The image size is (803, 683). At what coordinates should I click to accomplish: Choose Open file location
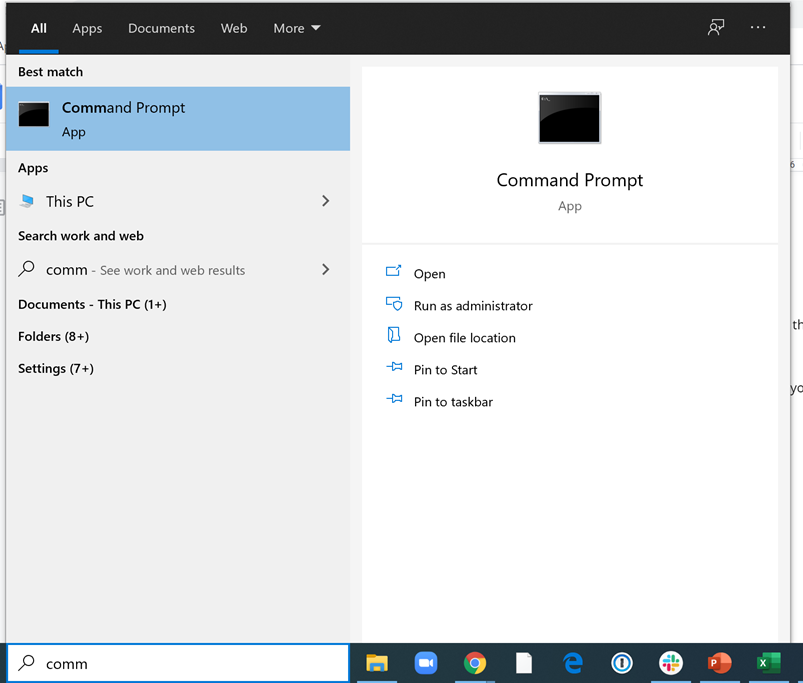click(464, 338)
